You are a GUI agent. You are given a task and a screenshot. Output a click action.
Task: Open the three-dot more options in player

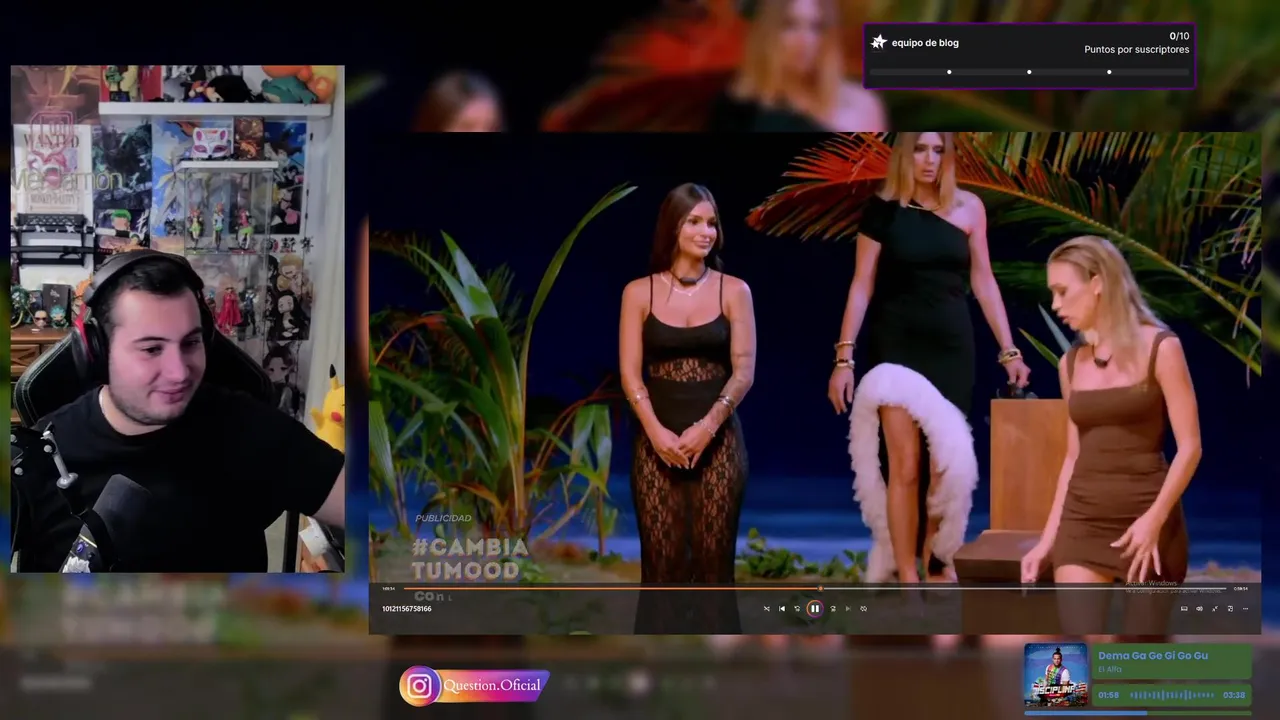click(1245, 608)
